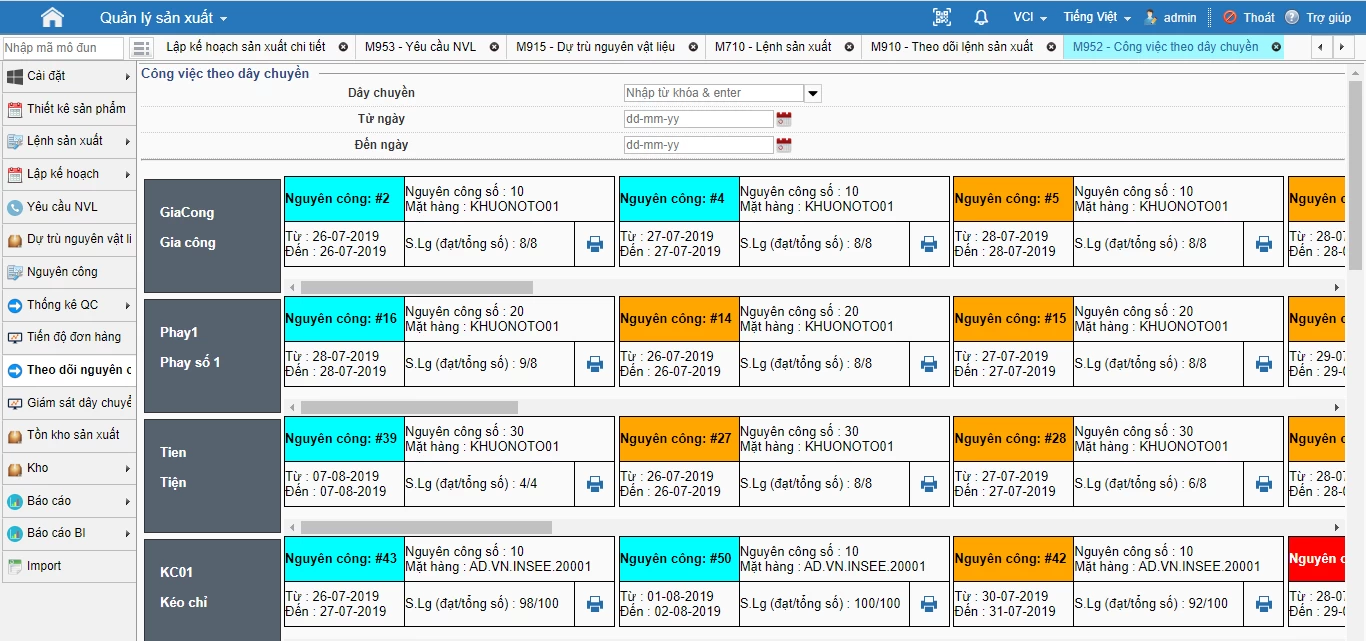Print Nguyên công #27 card

point(929,483)
